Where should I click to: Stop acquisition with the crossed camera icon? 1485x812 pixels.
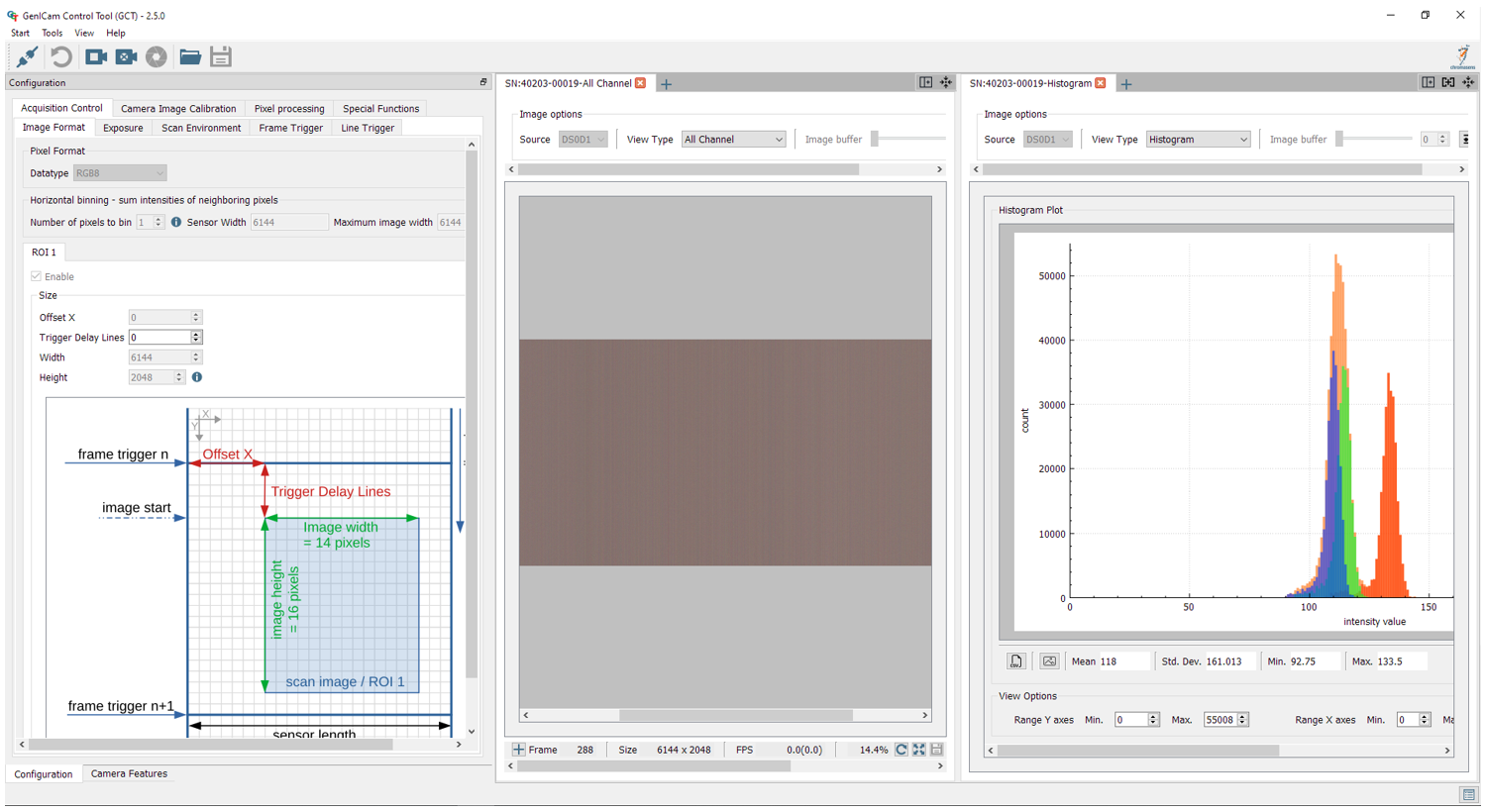[126, 57]
